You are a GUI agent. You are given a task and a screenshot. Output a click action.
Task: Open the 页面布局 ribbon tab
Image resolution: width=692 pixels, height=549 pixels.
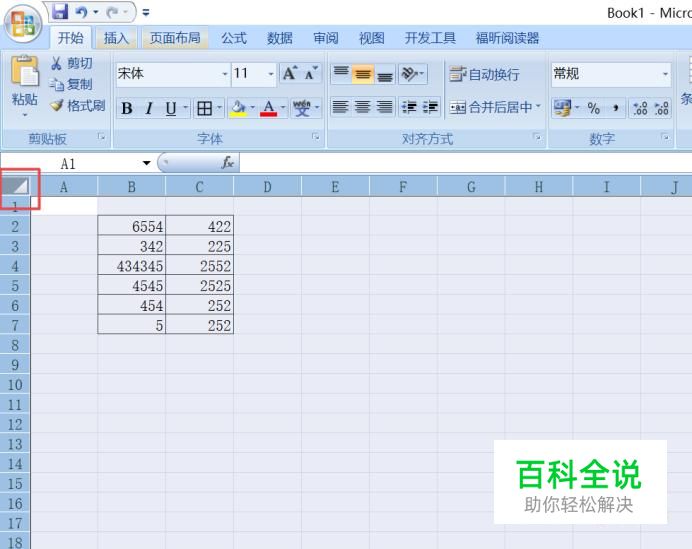tap(175, 38)
